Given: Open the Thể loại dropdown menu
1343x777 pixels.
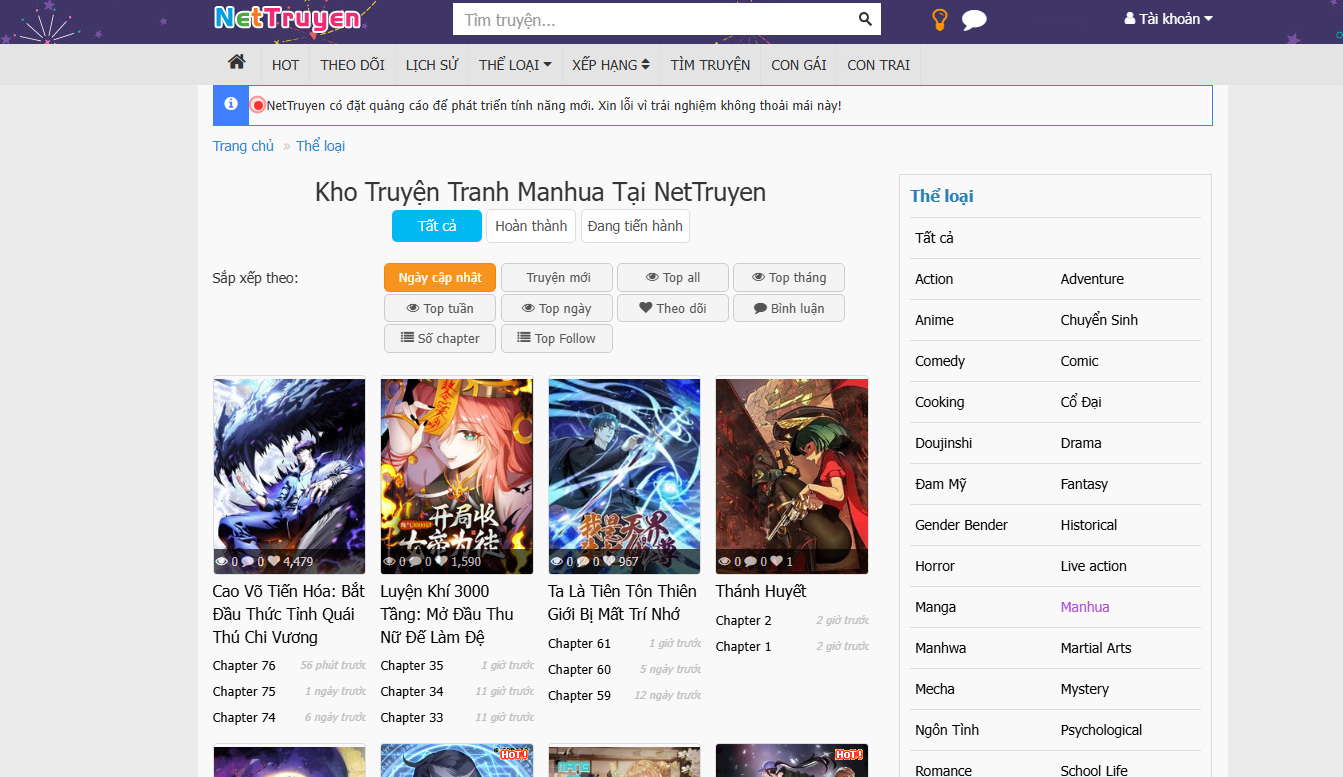Looking at the screenshot, I should [515, 65].
